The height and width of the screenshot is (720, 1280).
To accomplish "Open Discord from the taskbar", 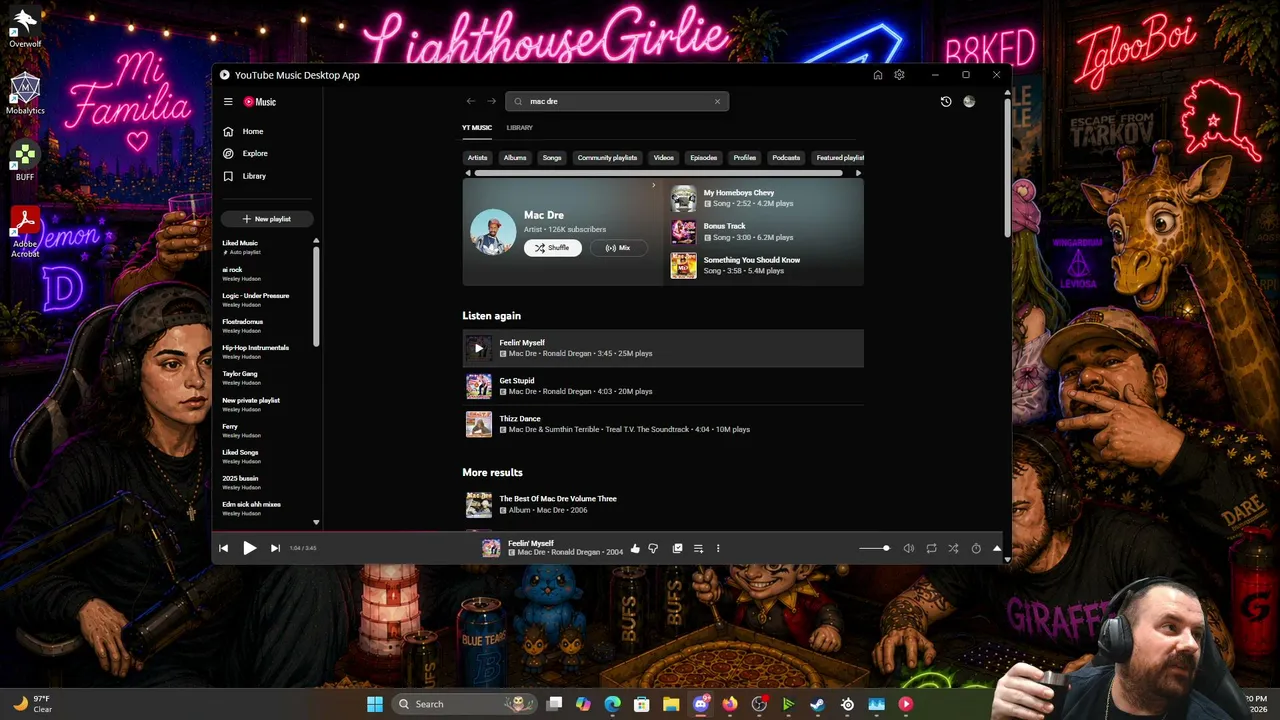I will click(701, 704).
